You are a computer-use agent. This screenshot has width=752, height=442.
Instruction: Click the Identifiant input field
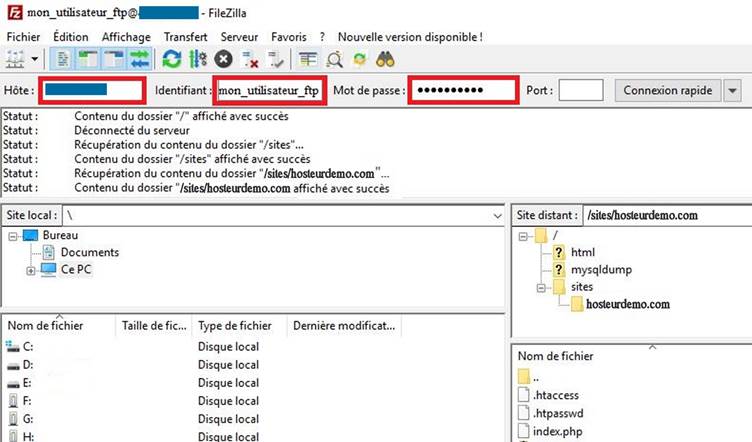[270, 90]
